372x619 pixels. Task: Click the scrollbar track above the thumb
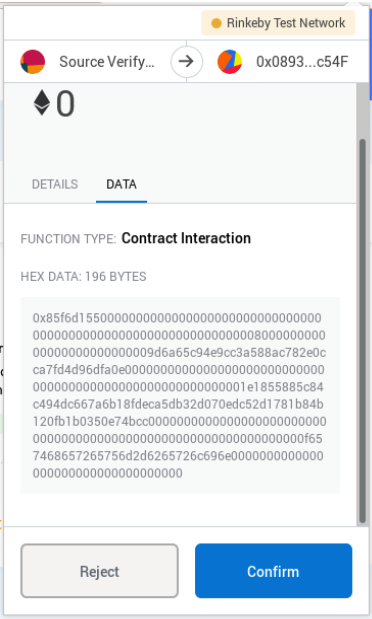(363, 111)
